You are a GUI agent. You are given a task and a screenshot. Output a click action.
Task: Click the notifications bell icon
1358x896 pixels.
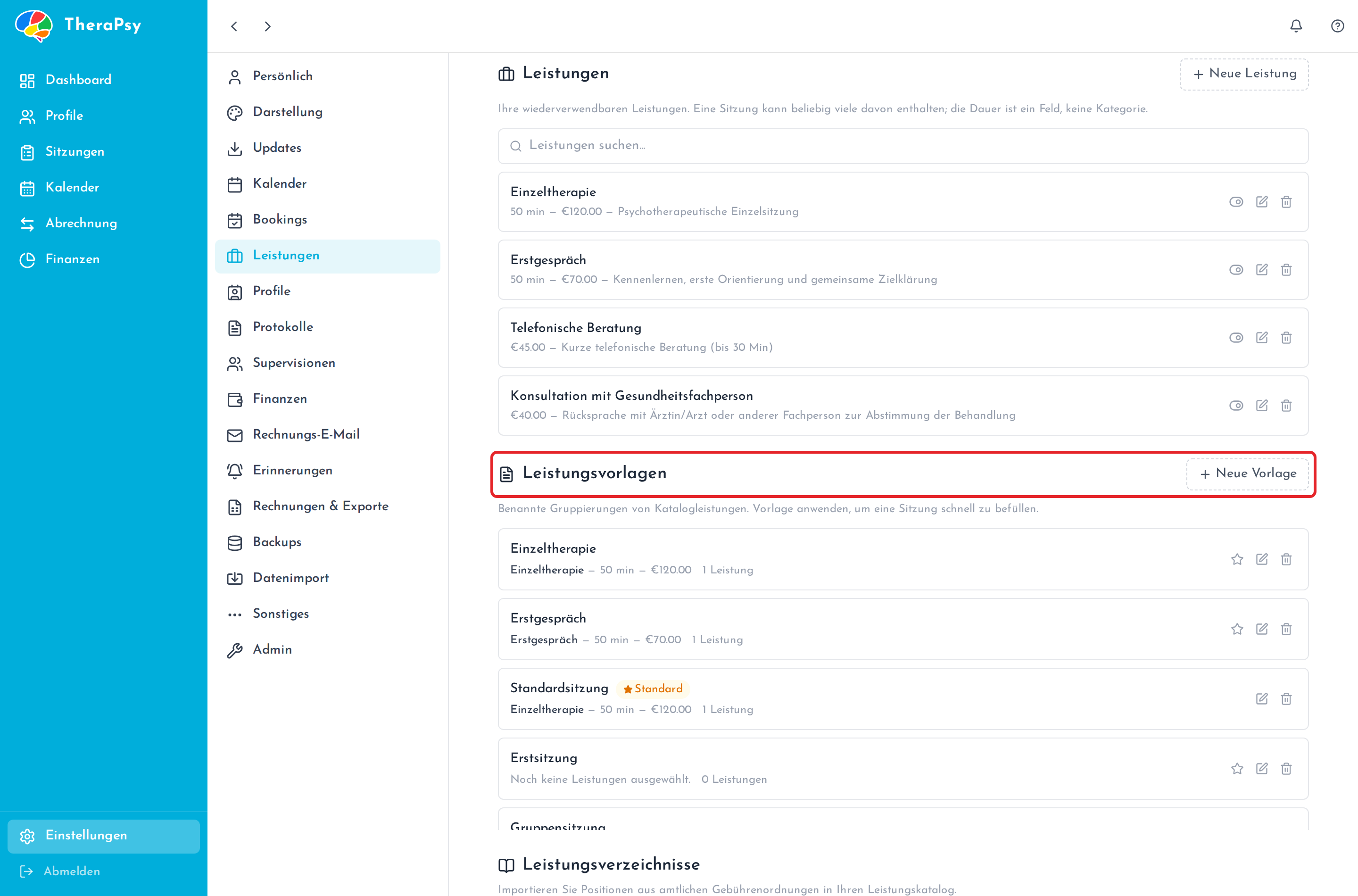coord(1296,26)
